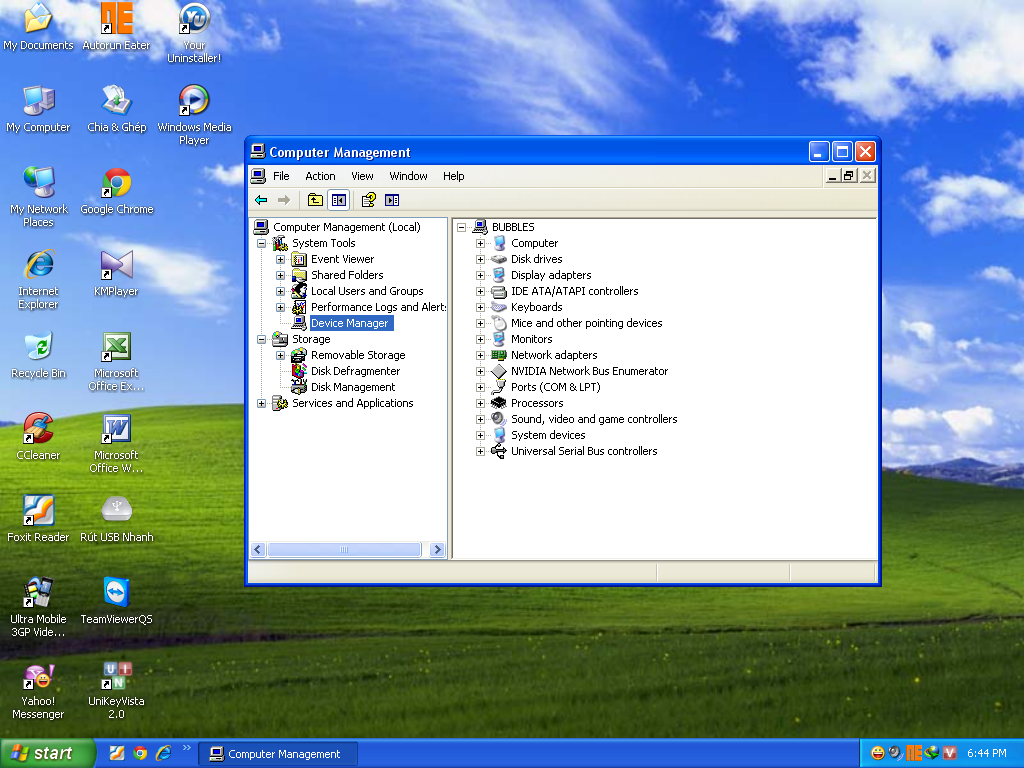
Task: Click the Foxit quick launch icon in taskbar
Action: (116, 753)
